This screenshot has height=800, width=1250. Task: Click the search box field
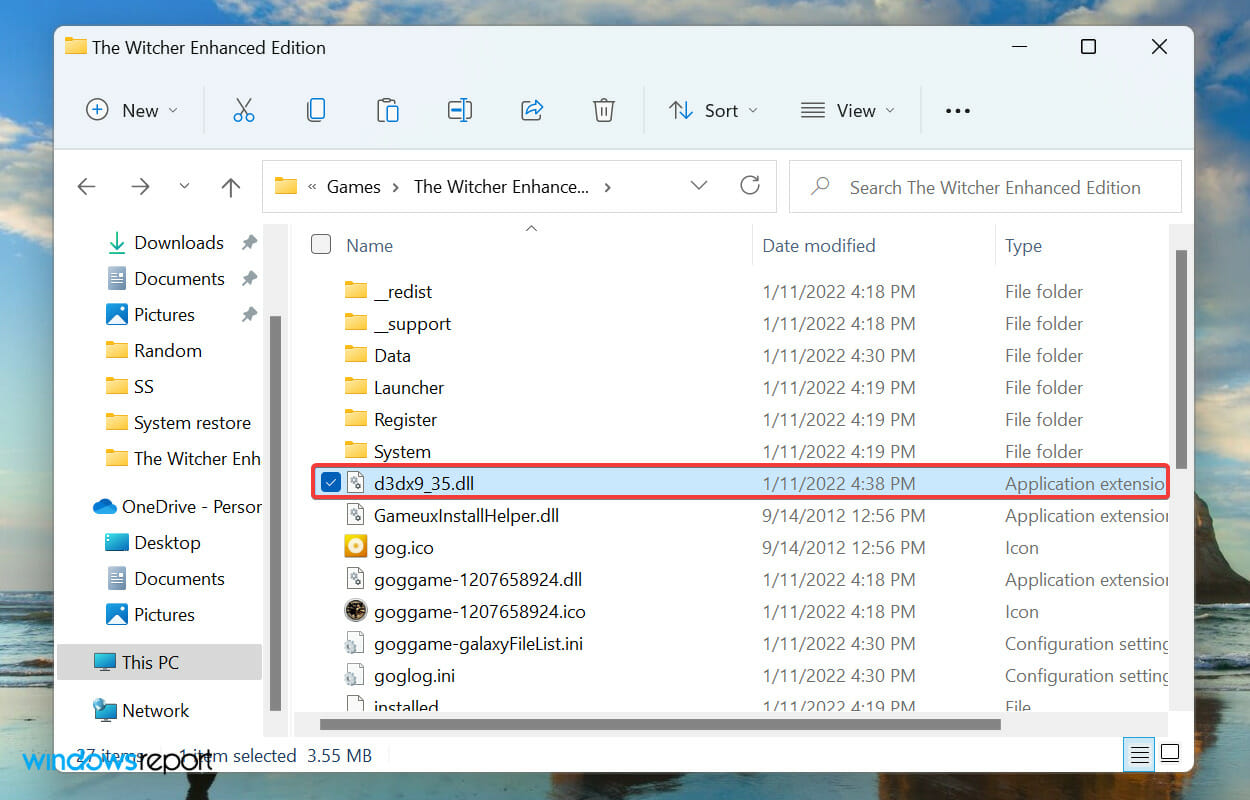(985, 186)
